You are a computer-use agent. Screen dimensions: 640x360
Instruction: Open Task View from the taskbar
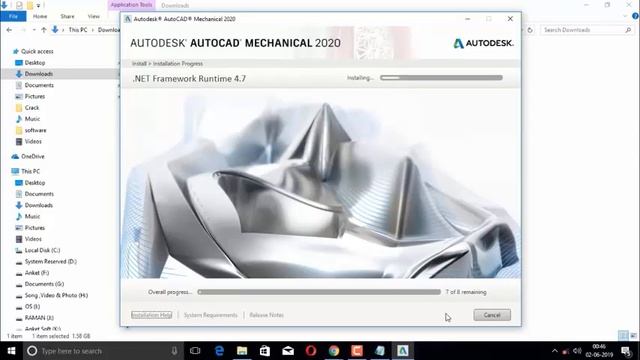point(195,351)
